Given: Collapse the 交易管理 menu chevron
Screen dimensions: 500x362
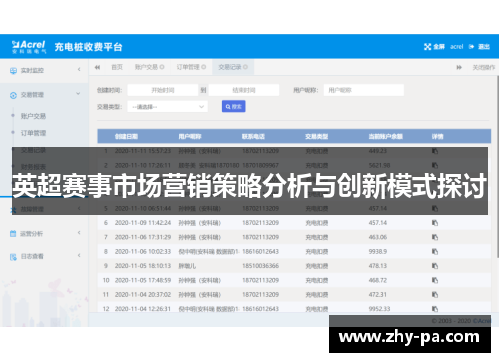Looking at the screenshot, I should (x=78, y=94).
